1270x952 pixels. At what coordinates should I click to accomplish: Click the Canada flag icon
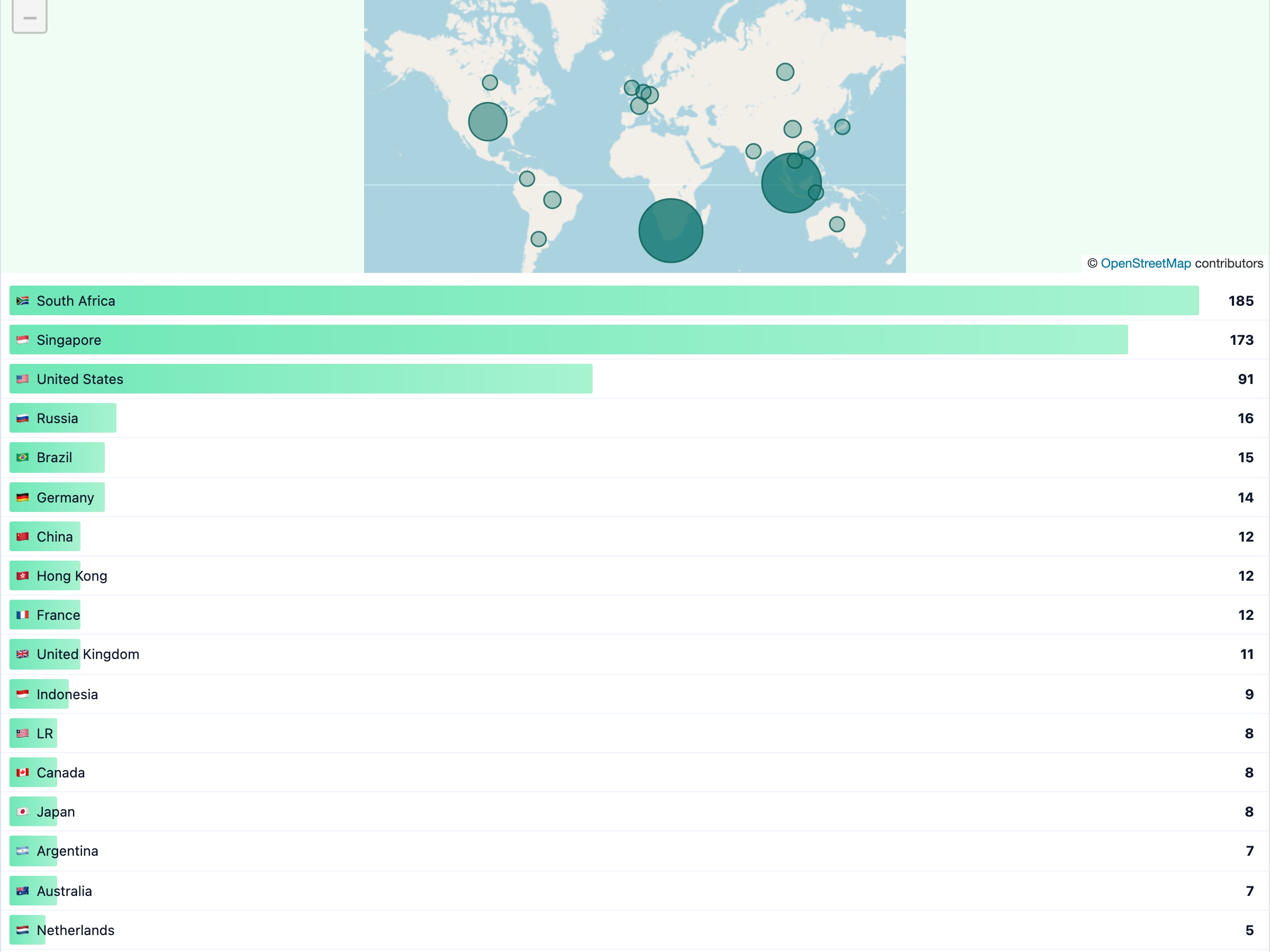(x=22, y=772)
